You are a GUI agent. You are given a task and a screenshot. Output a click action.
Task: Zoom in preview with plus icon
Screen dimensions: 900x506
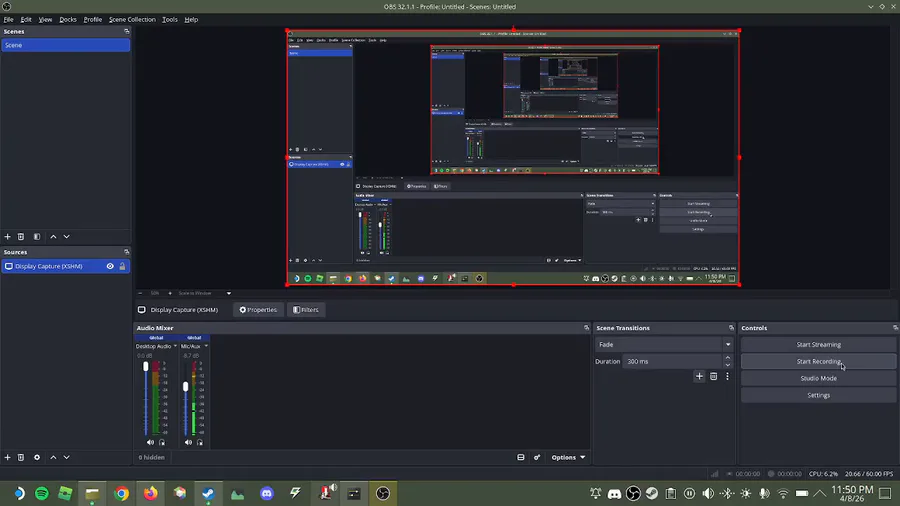coord(170,293)
